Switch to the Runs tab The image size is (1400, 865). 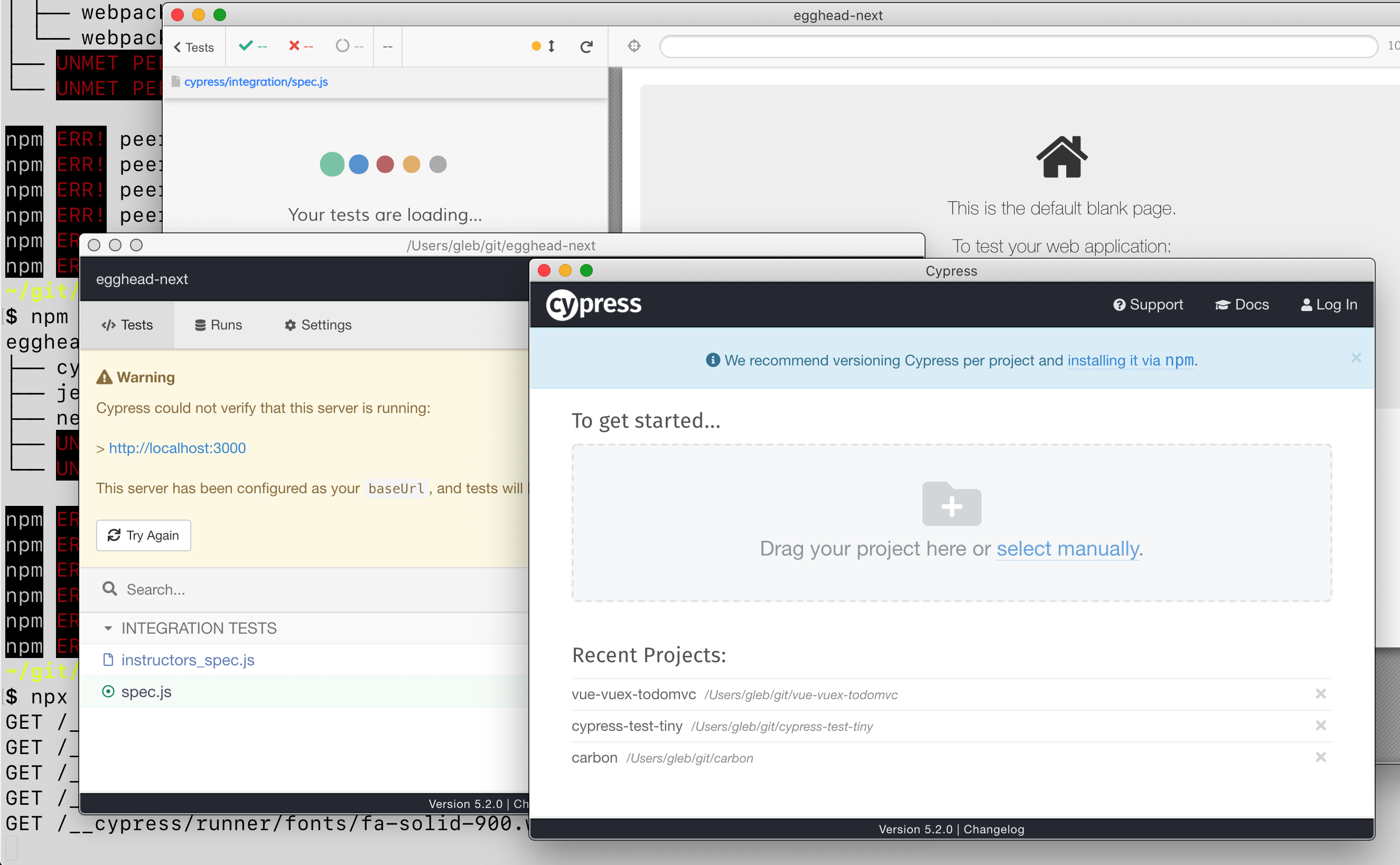click(x=219, y=325)
